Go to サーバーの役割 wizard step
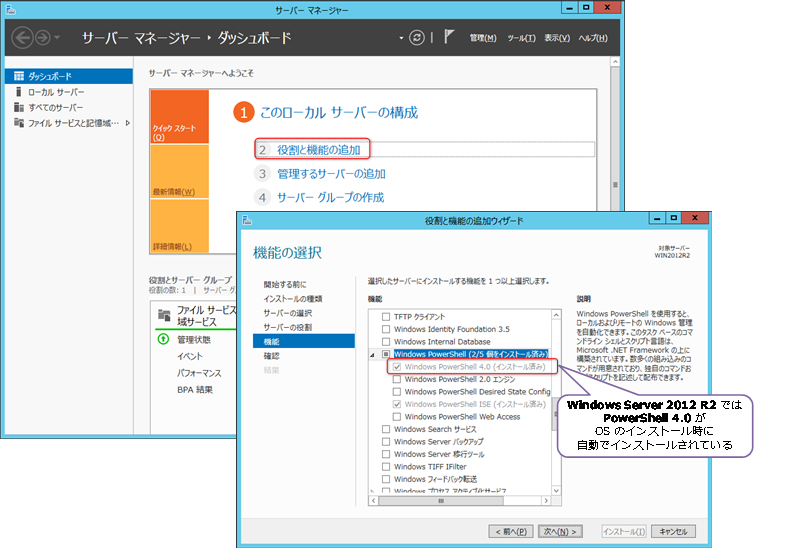The image size is (800, 549). (288, 328)
